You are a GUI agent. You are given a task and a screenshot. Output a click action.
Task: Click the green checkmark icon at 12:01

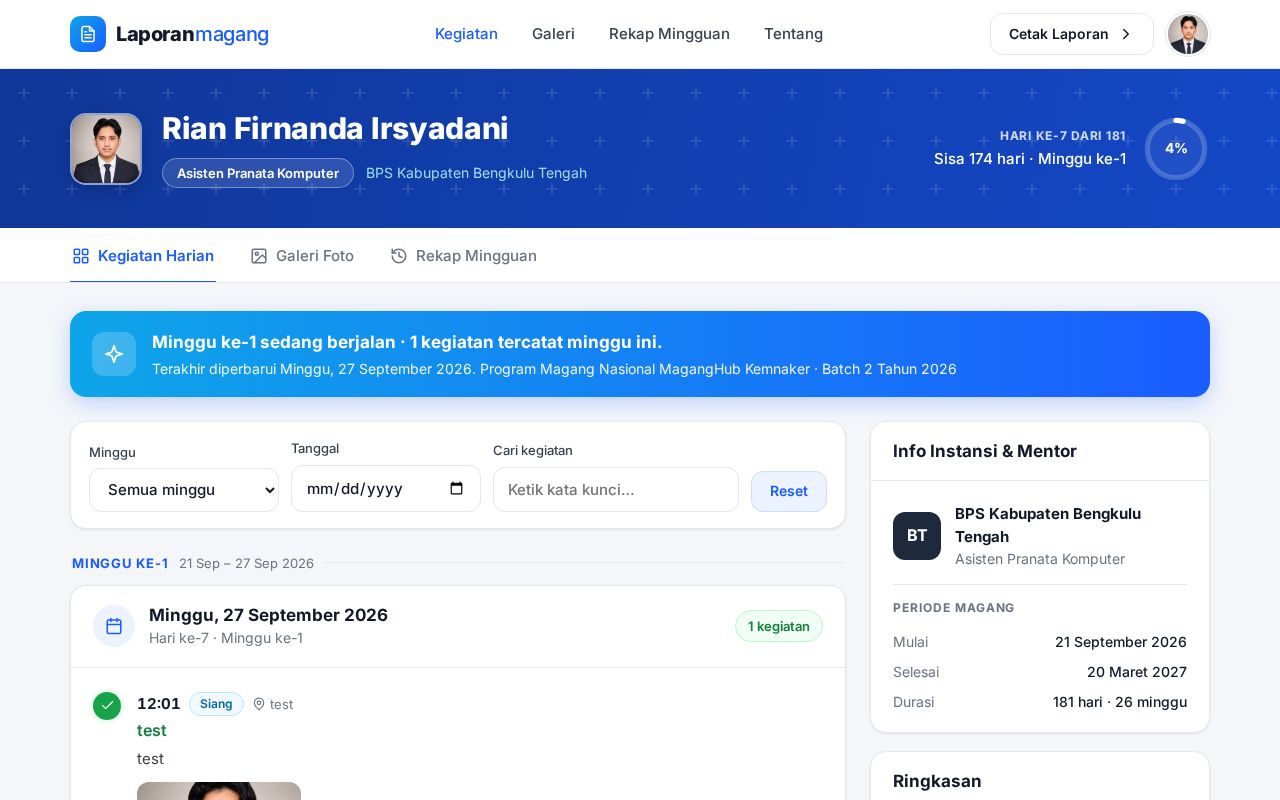(107, 705)
